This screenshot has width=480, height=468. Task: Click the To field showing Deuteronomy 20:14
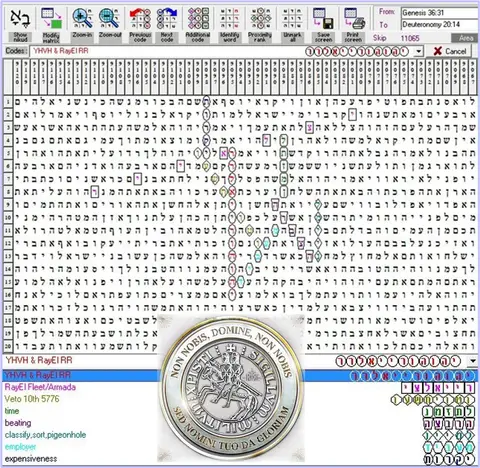pyautogui.click(x=440, y=25)
